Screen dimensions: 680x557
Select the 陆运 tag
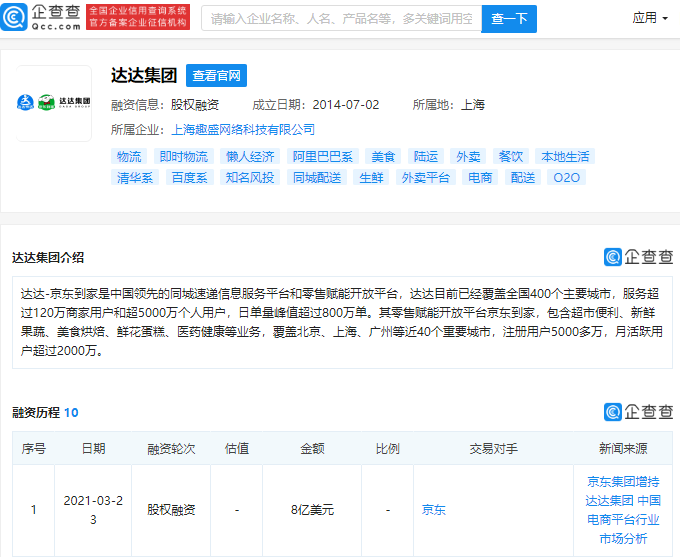(x=425, y=157)
